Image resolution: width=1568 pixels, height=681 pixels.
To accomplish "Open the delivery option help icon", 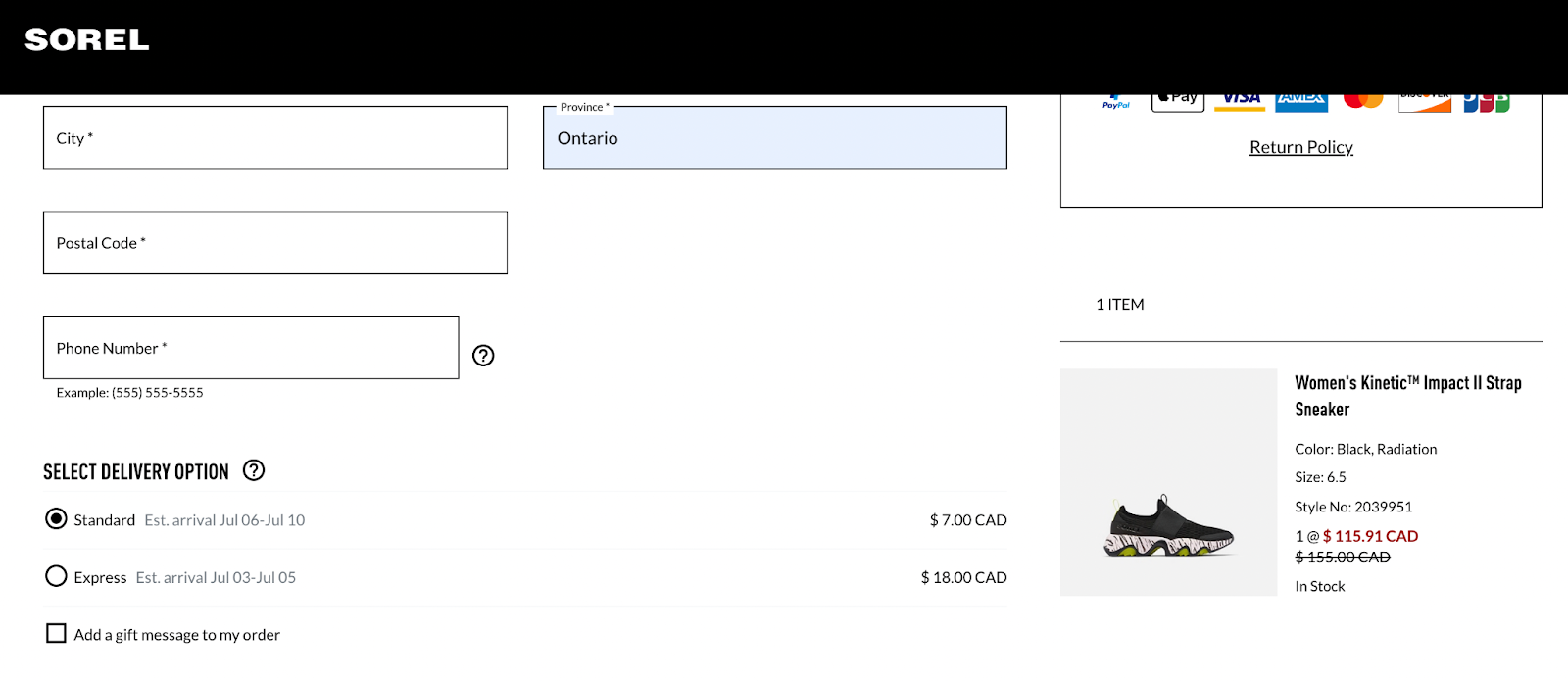I will (x=254, y=470).
